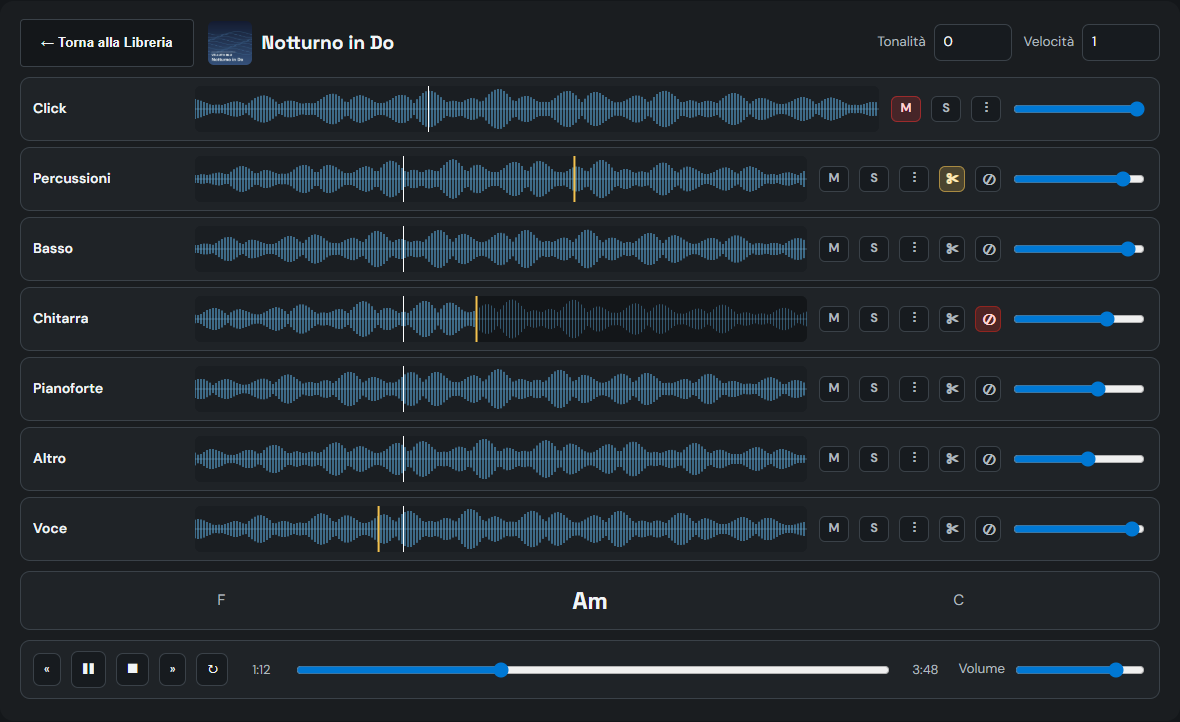The height and width of the screenshot is (722, 1180).
Task: Solo the Pianoforte track
Action: click(x=874, y=388)
